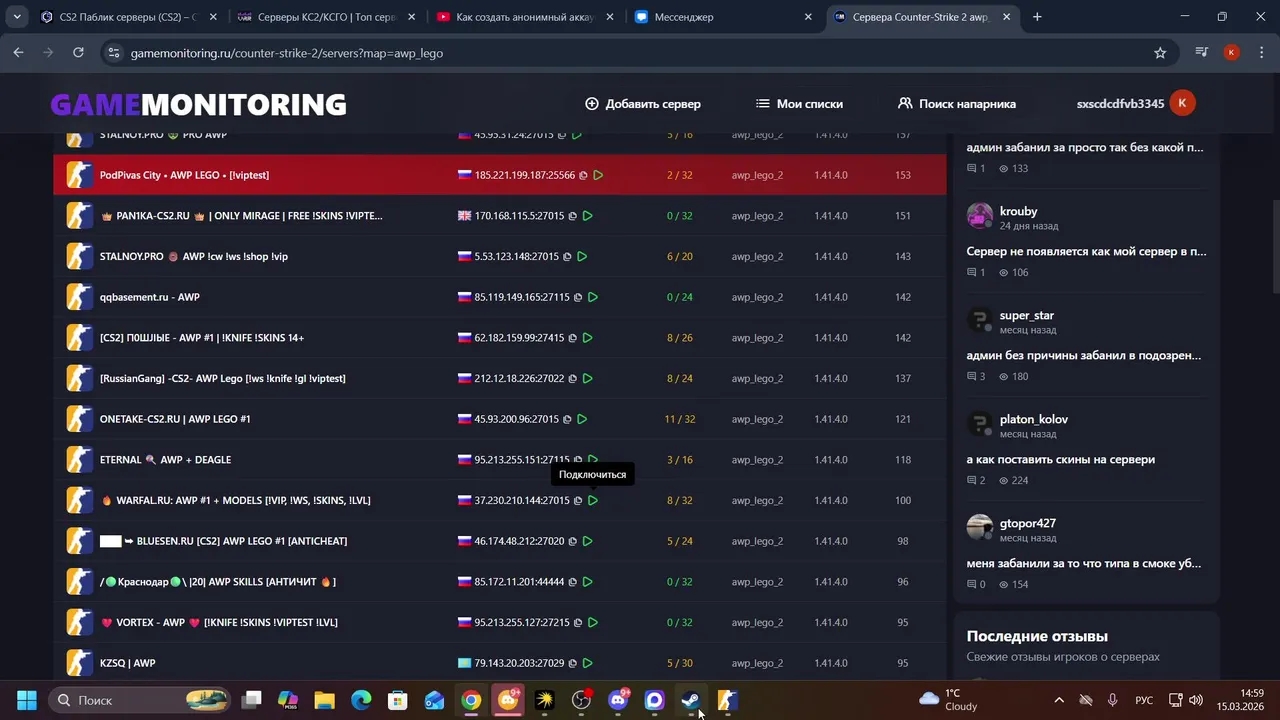
Task: Connect to the VORTEX - AWP server
Action: click(x=593, y=622)
